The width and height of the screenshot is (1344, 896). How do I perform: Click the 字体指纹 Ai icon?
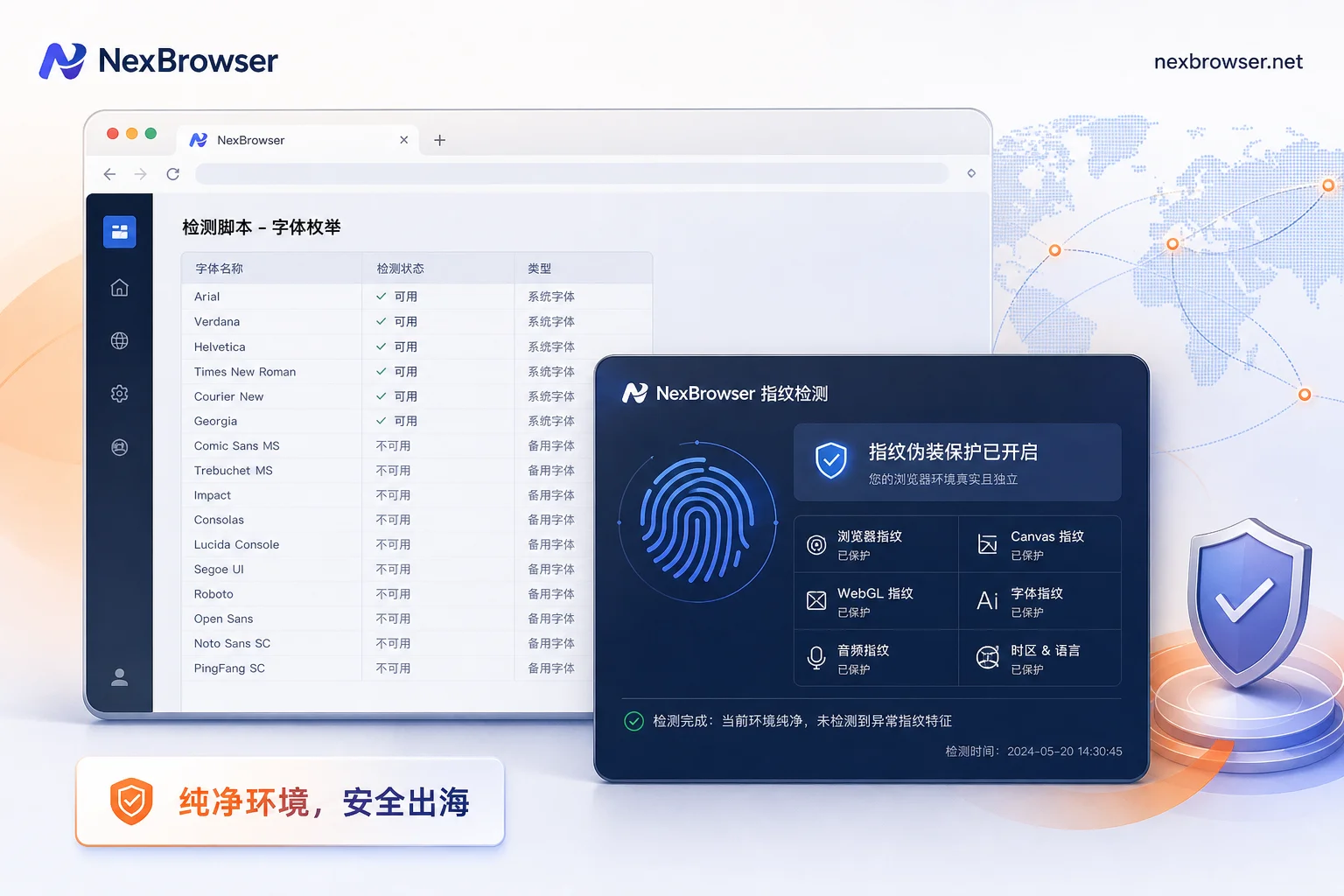[x=988, y=600]
